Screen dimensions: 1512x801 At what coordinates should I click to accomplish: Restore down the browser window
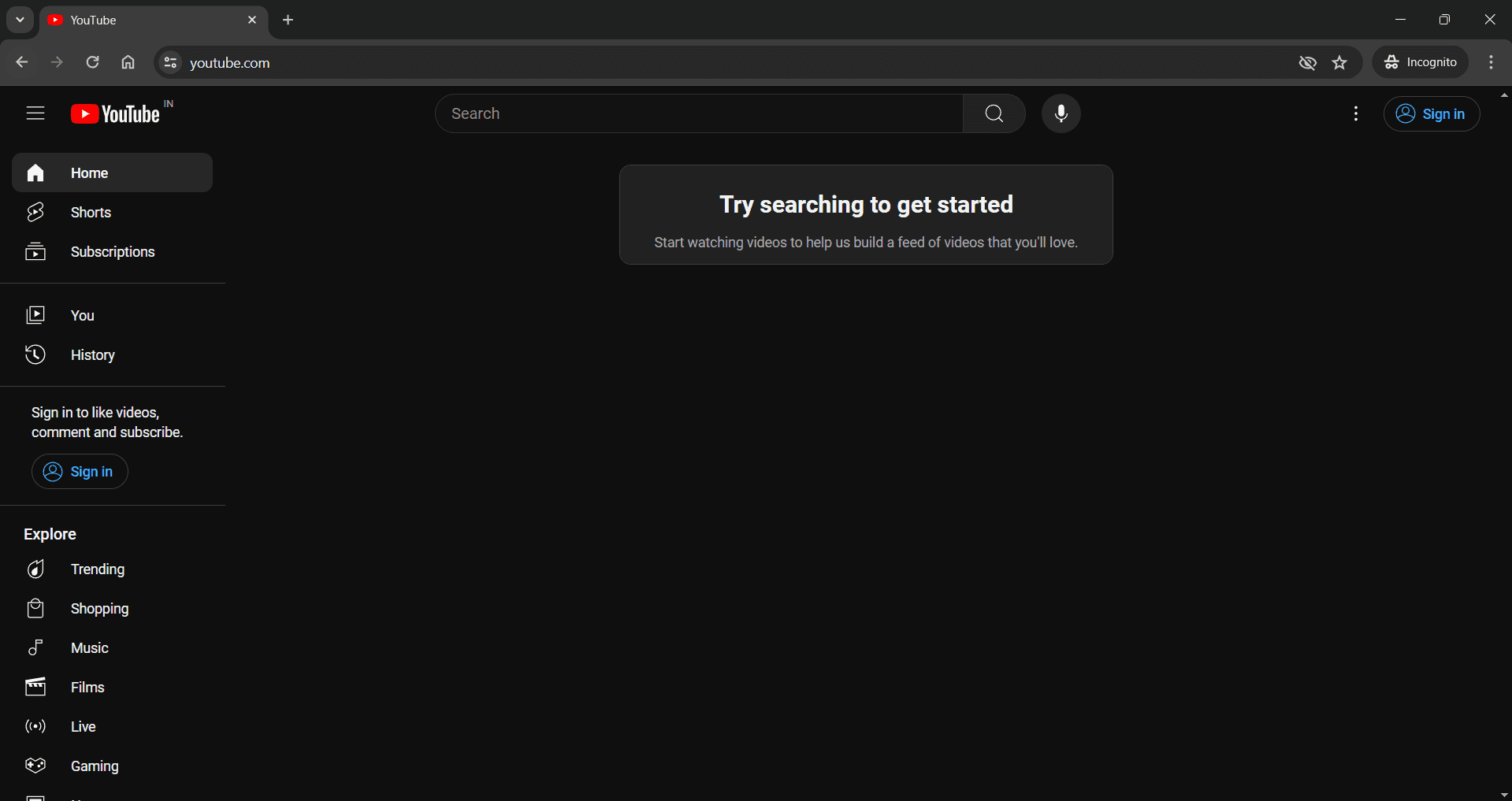coord(1444,20)
